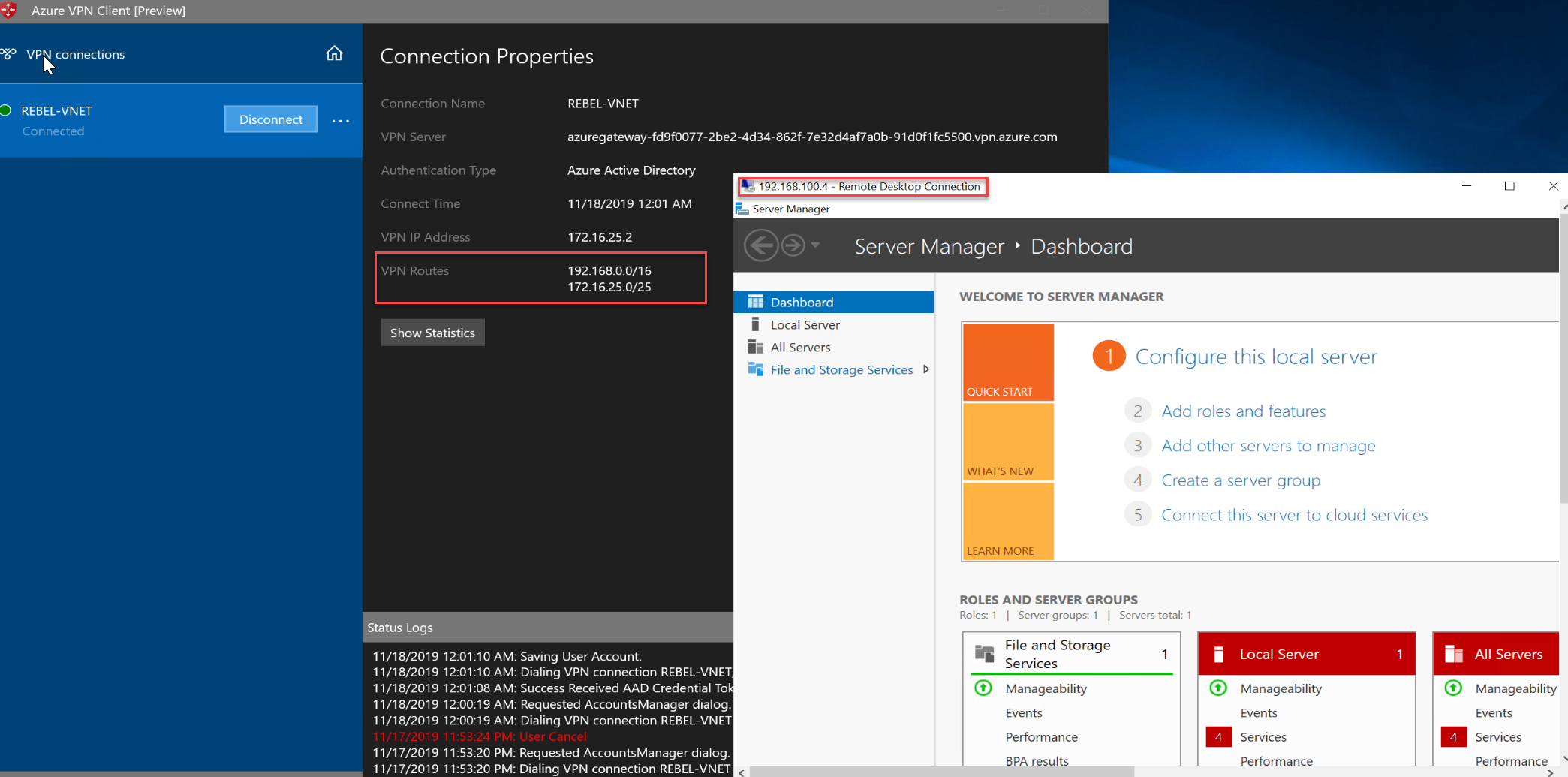Click Local Server icon in sidebar
This screenshot has height=777, width=1568.
(755, 324)
